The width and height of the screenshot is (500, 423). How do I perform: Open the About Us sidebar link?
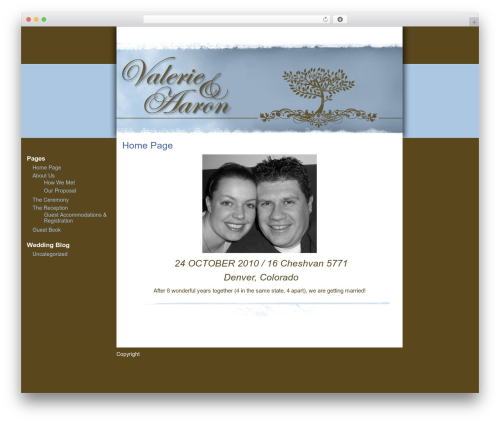point(43,176)
